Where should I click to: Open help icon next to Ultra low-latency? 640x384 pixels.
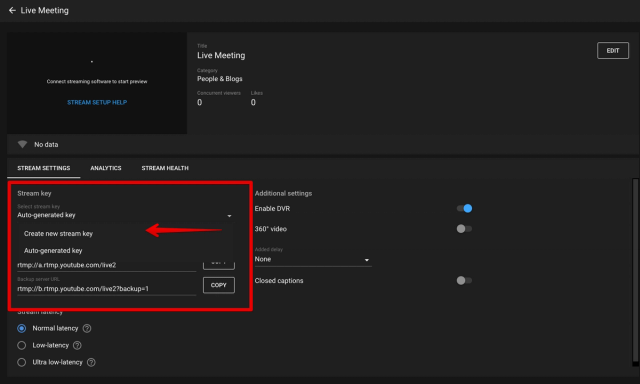[x=91, y=362]
